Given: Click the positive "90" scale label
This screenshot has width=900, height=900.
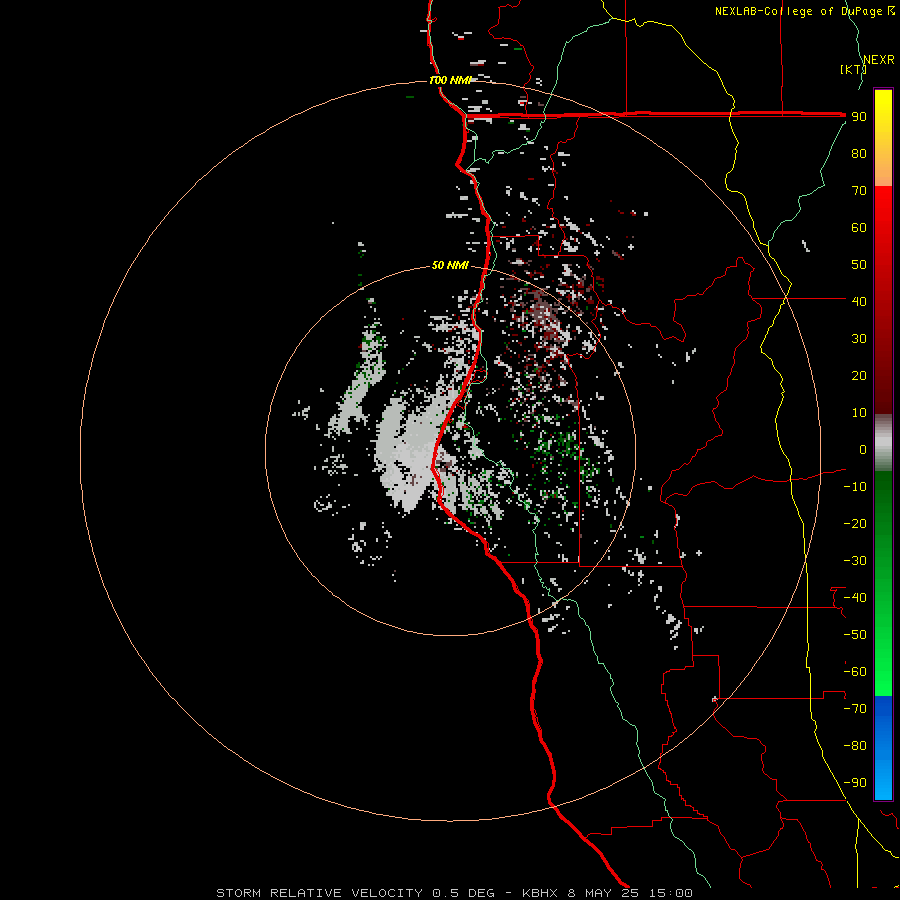Looking at the screenshot, I should [x=859, y=117].
